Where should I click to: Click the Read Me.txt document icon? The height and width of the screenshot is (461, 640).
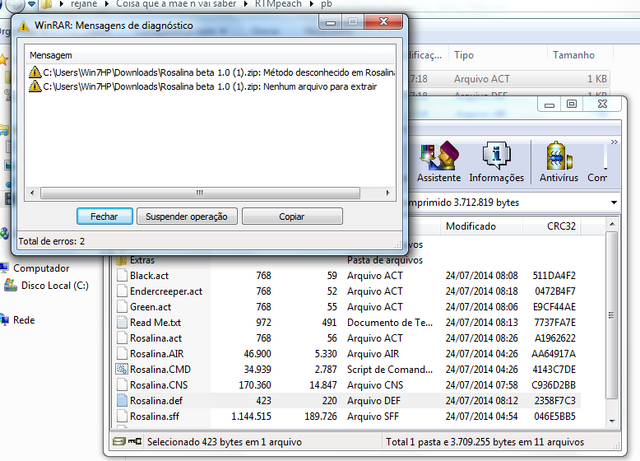pos(122,323)
